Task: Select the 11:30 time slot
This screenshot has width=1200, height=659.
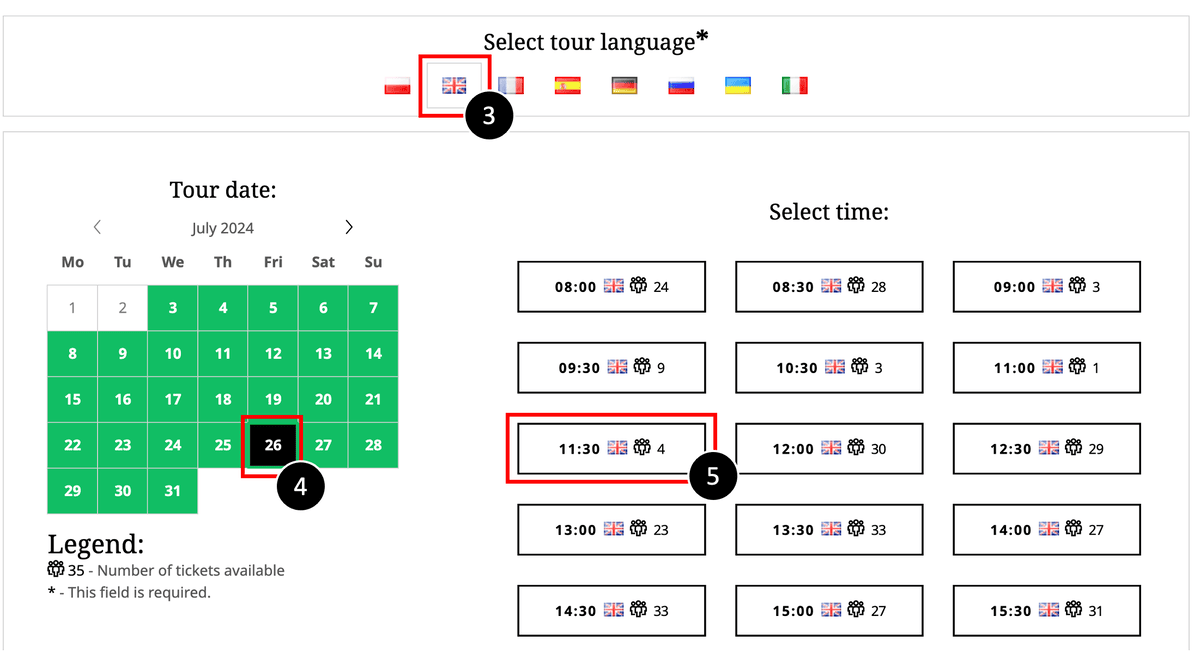Action: pyautogui.click(x=611, y=449)
